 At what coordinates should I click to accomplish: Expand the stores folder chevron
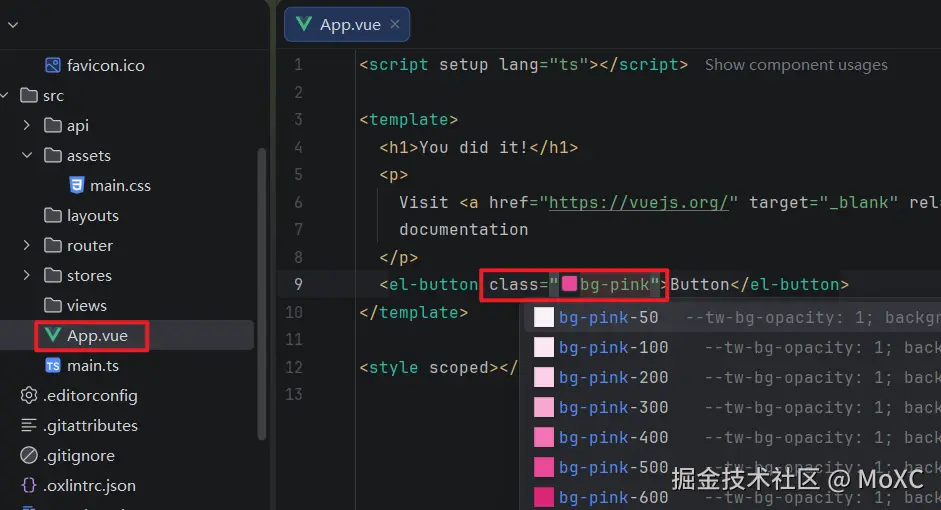pyautogui.click(x=26, y=275)
